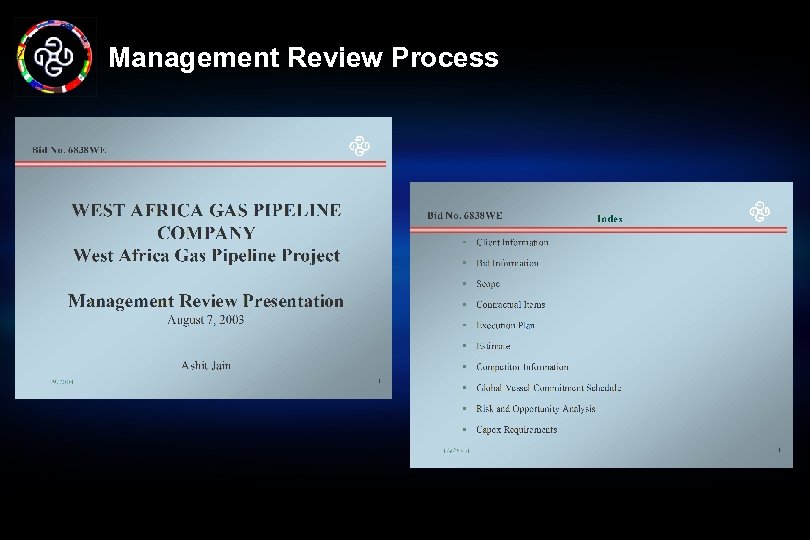Viewport: 810px width, 540px height.
Task: Click 'Management Review Presentation' text
Action: (x=206, y=301)
